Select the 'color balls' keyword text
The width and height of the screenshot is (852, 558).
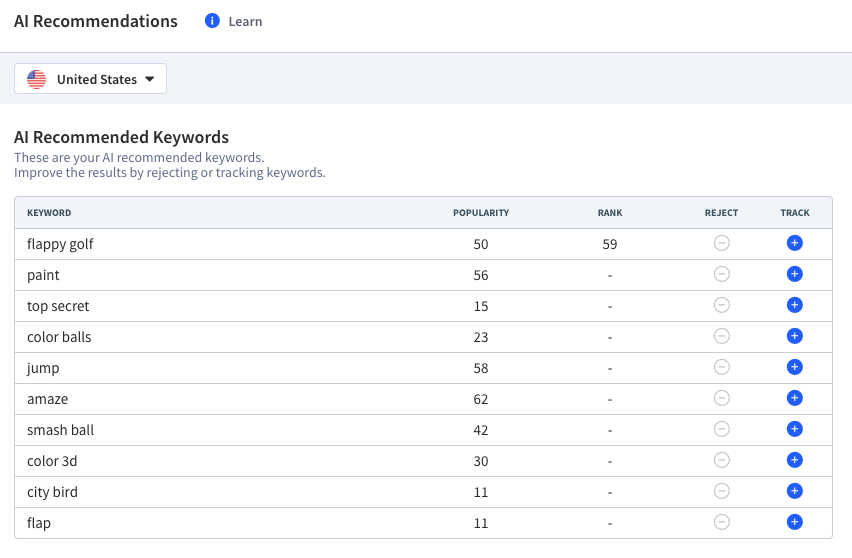point(59,337)
